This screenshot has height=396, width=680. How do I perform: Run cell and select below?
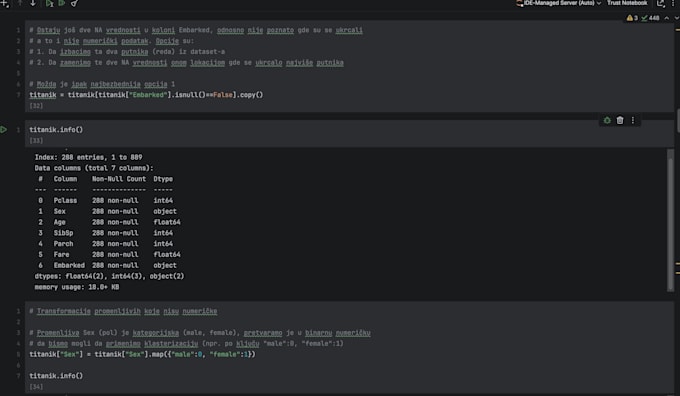[49, 3]
